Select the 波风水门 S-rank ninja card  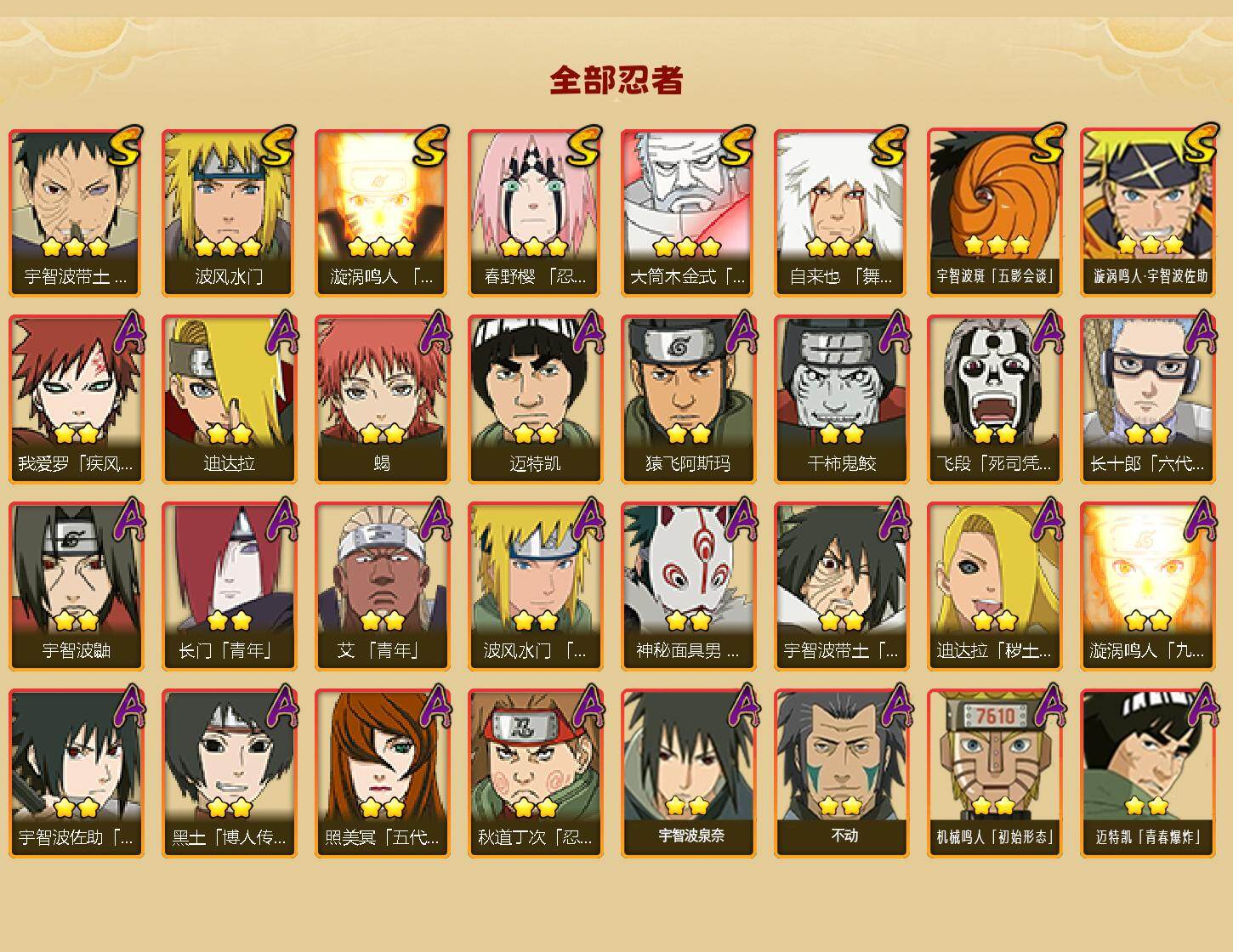tap(229, 212)
